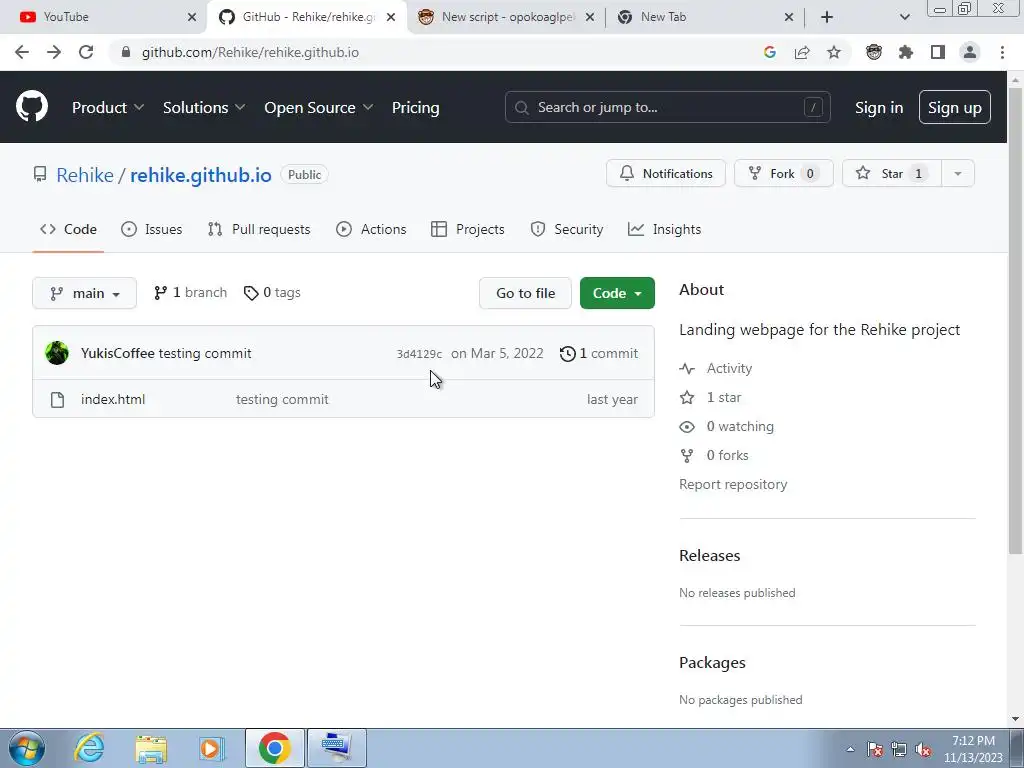Screen dimensions: 1024x768
Task: Click Go to file button
Action: [525, 293]
